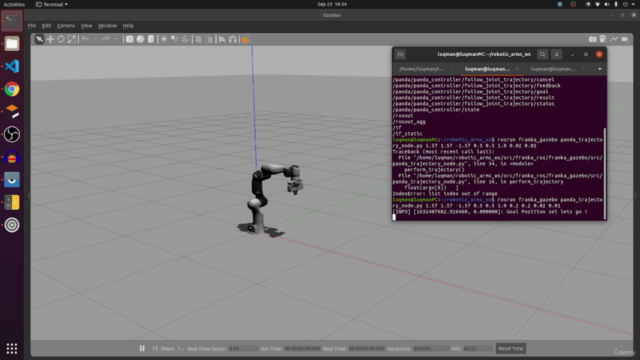The width and height of the screenshot is (640, 360).
Task: Add a spot light
Action: point(175,39)
